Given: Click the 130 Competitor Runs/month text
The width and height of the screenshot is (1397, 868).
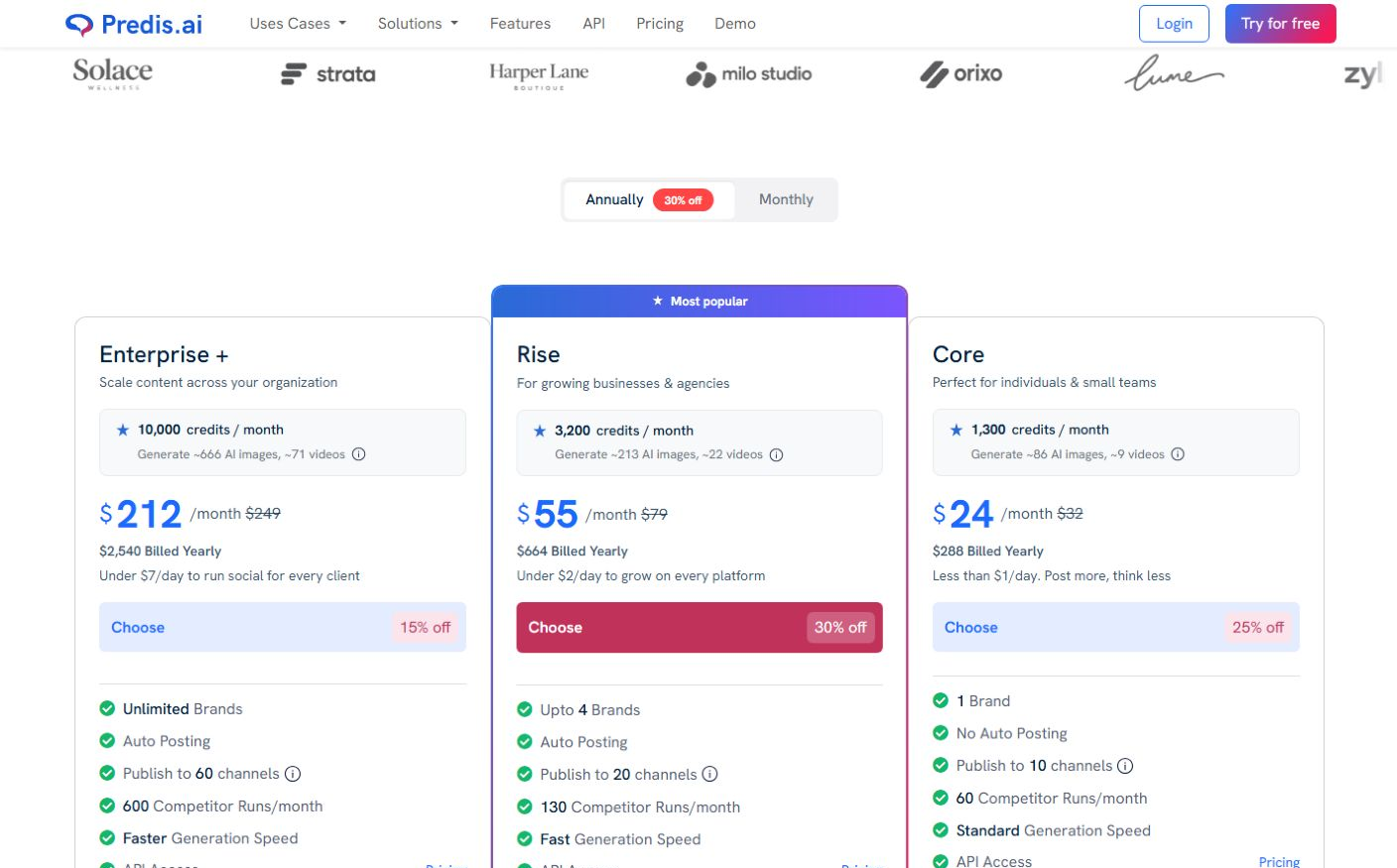Looking at the screenshot, I should click(x=640, y=806).
